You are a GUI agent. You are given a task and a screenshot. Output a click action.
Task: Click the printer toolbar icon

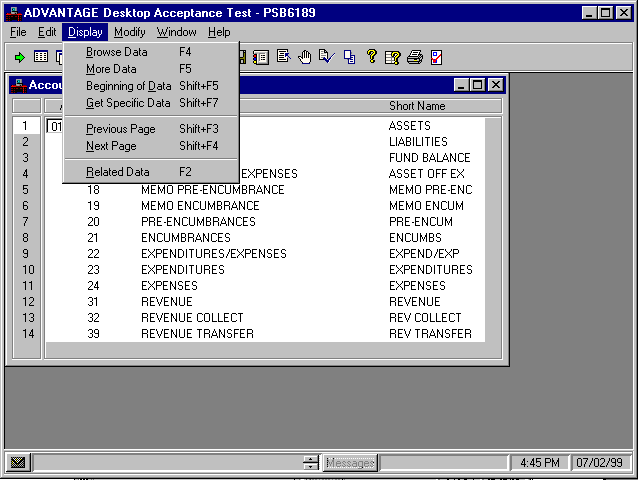tap(415, 57)
